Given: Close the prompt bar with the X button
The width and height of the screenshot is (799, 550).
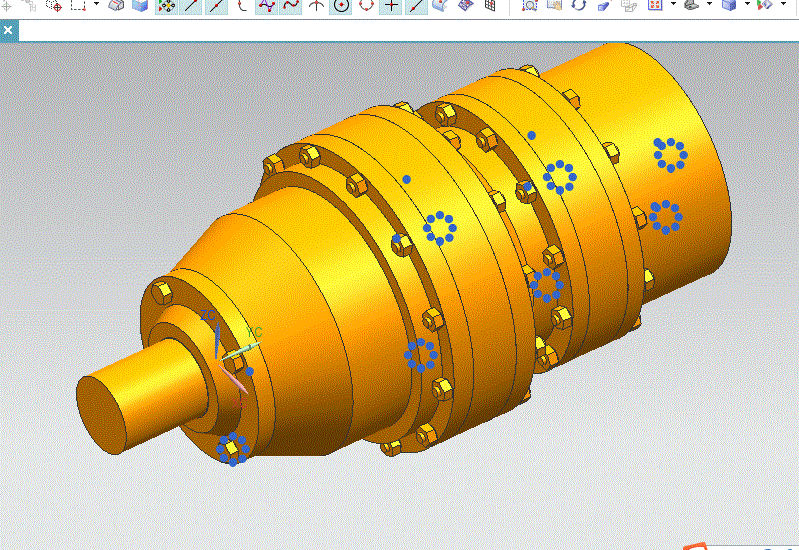Looking at the screenshot, I should (8, 31).
